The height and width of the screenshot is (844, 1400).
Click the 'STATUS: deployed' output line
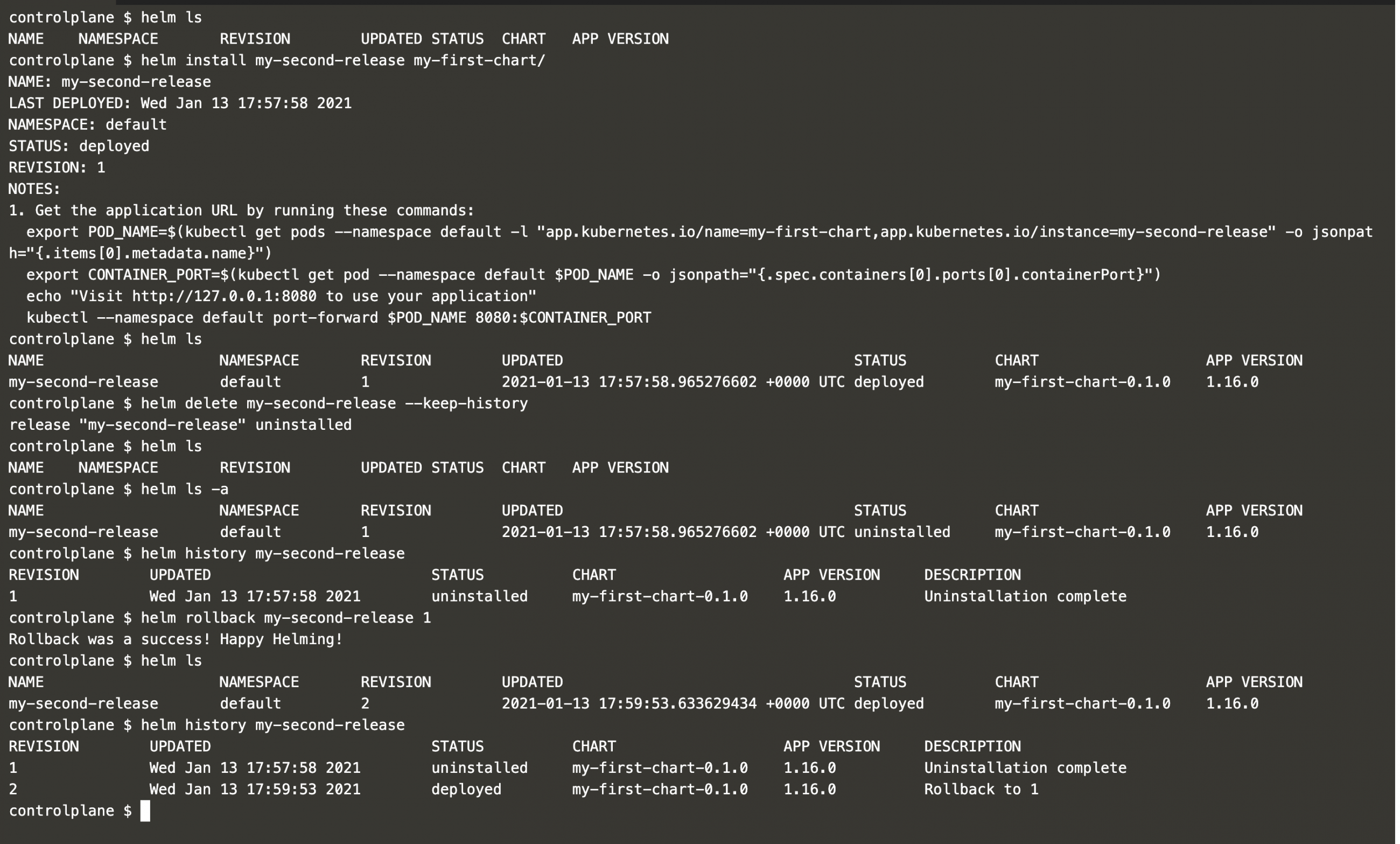tap(79, 146)
